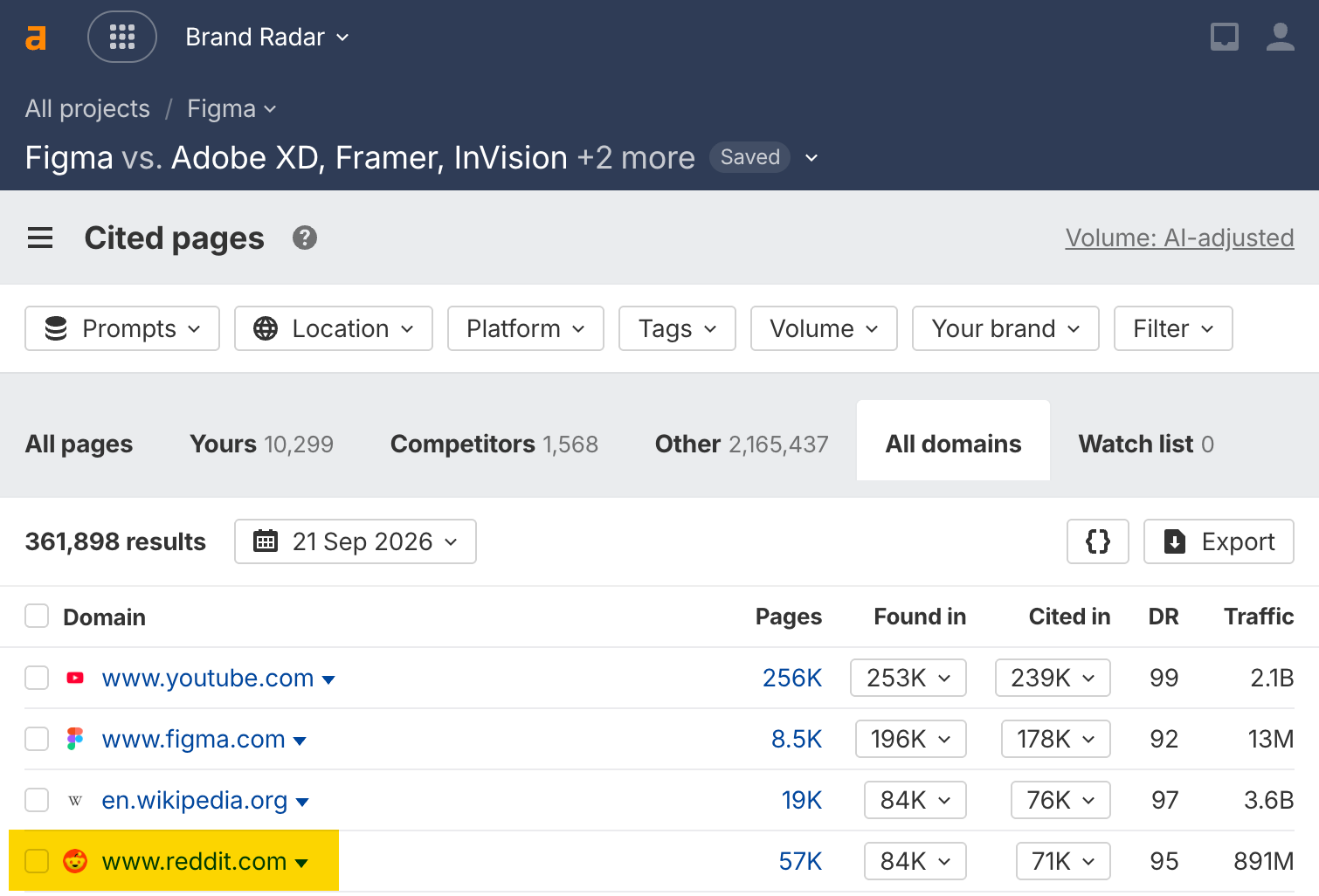Select all domains checkbox in header
Image resolution: width=1319 pixels, height=896 pixels.
click(37, 616)
